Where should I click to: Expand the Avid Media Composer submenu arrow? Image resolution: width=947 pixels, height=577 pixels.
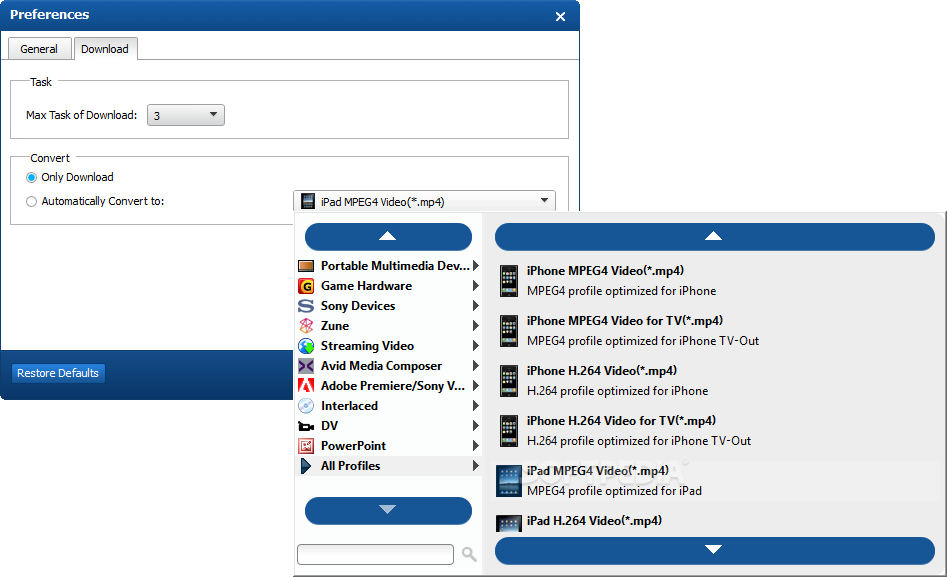476,366
